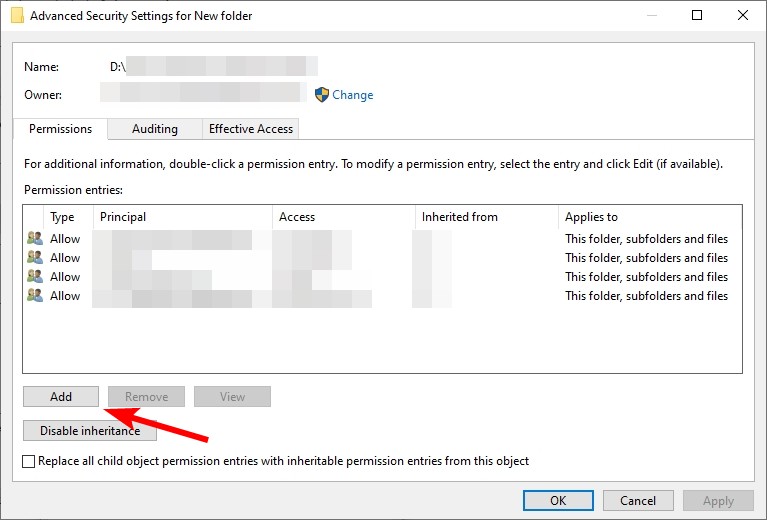This screenshot has height=520, width=767.
Task: Select the fourth permission entry's user group icon
Action: [x=35, y=295]
